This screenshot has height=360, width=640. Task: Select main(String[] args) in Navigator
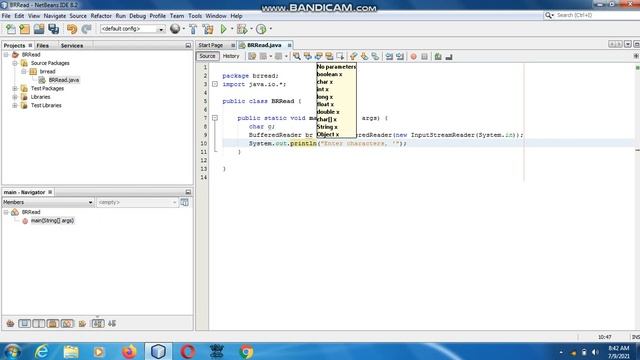click(x=52, y=221)
